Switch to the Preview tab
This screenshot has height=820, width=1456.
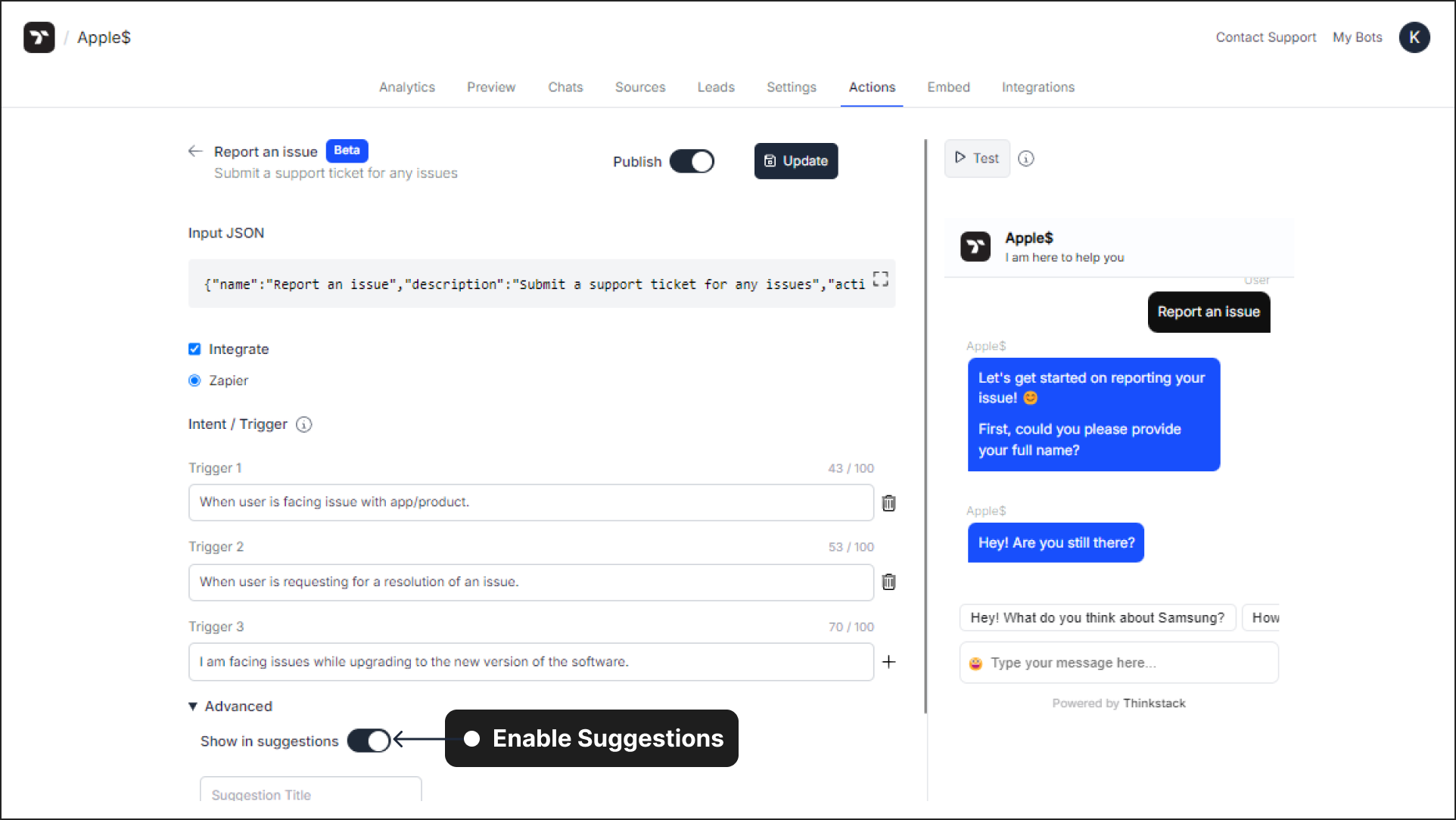coord(491,87)
